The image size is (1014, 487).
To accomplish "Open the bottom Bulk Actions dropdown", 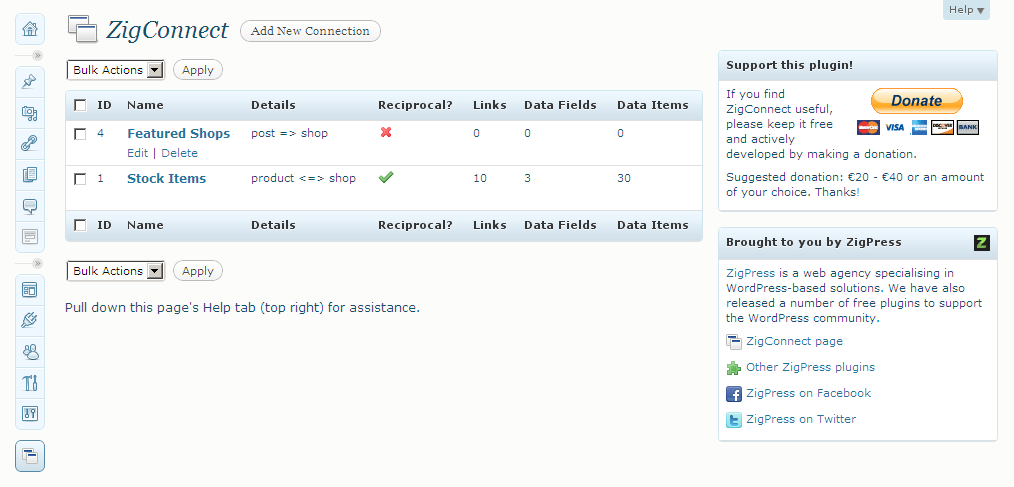I will (x=116, y=271).
